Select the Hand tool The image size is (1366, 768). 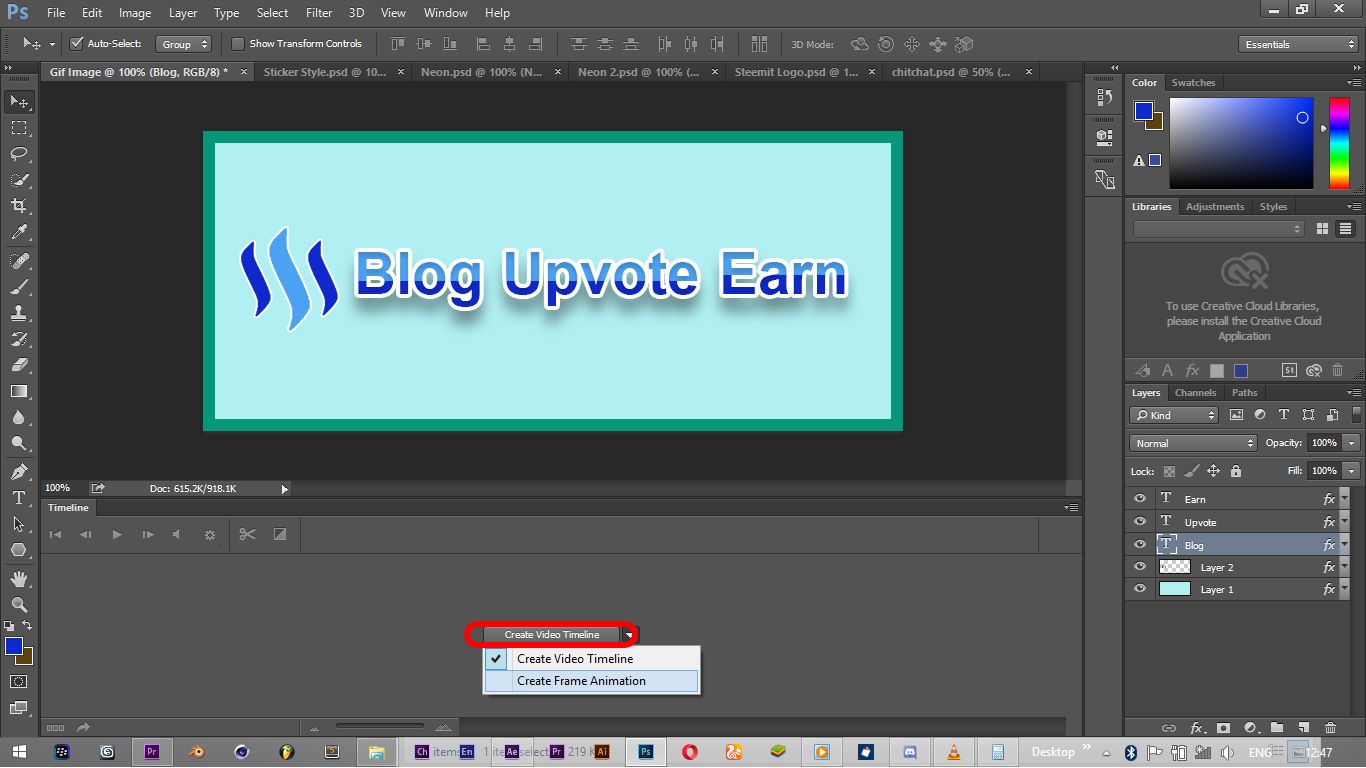(x=19, y=579)
